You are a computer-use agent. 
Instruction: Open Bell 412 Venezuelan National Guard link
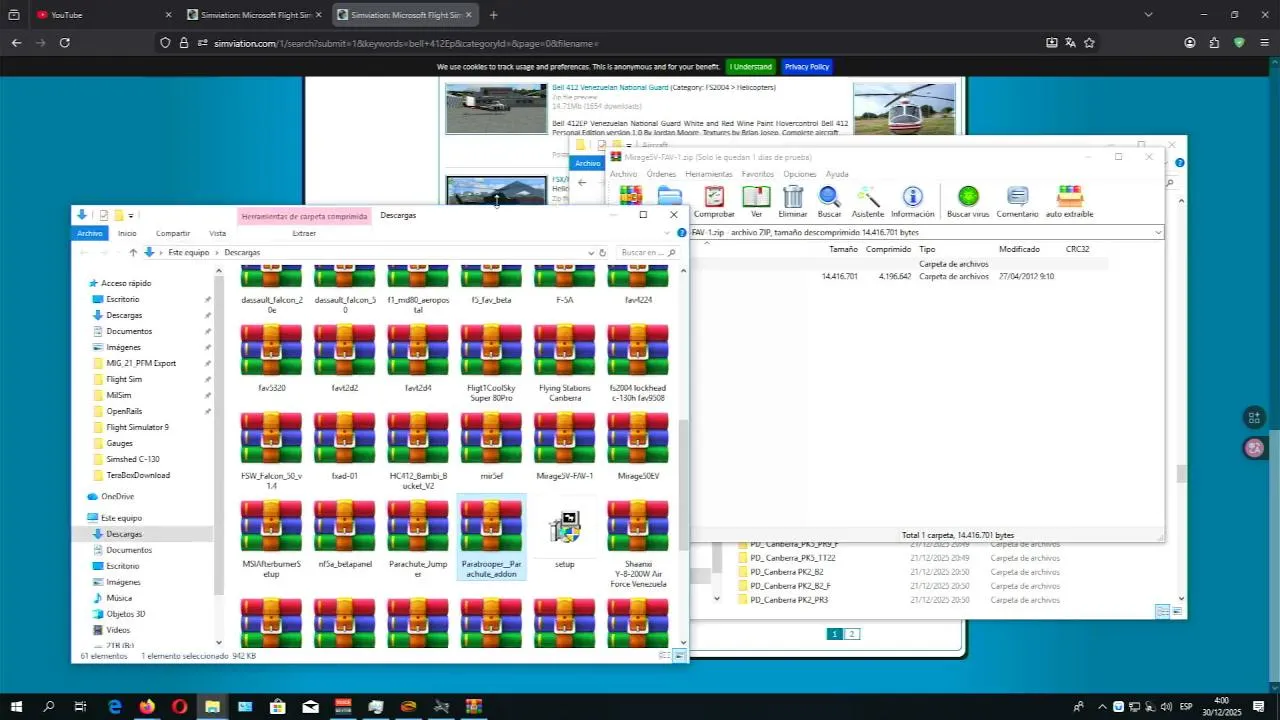pos(610,88)
